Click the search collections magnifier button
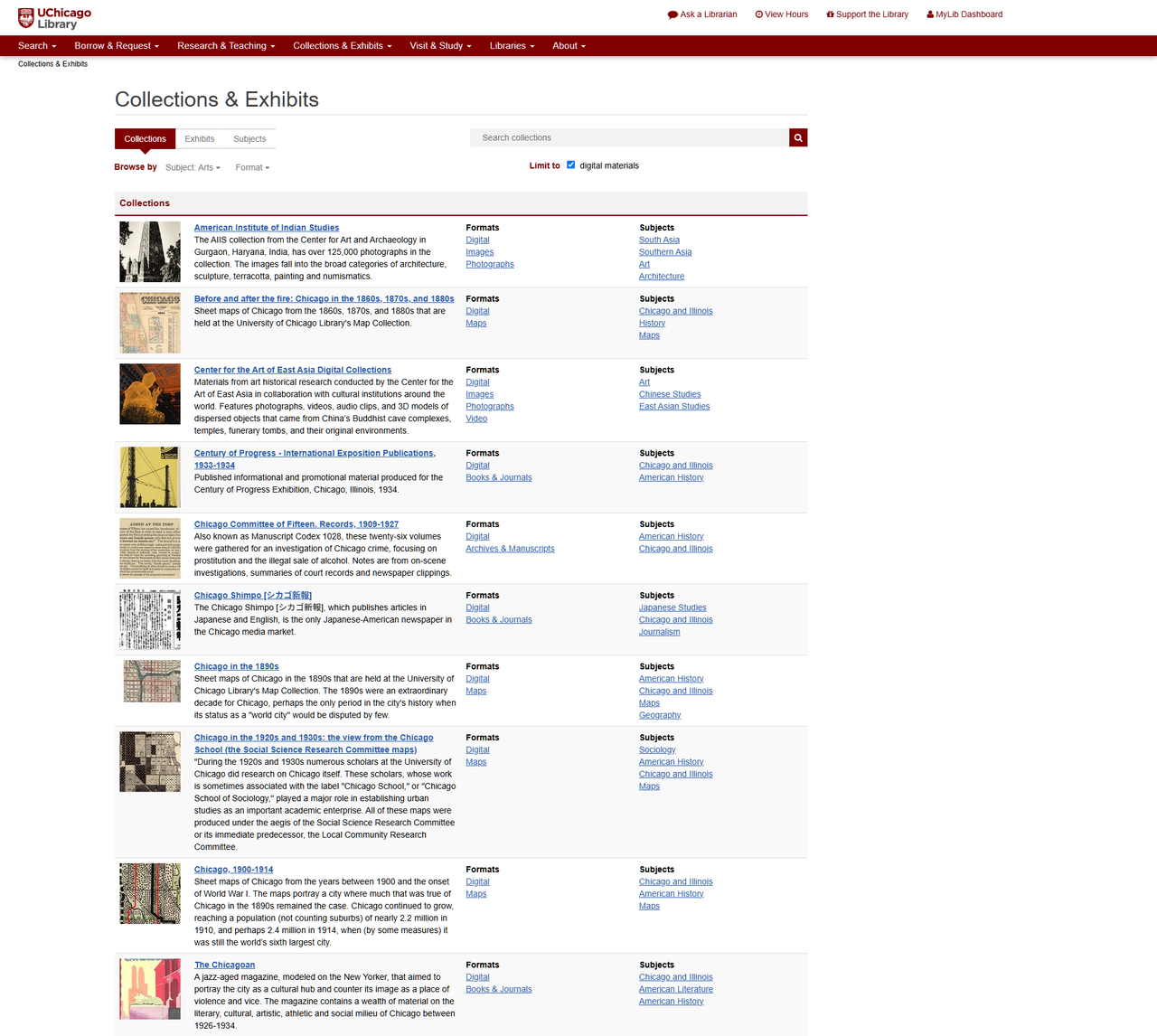1157x1036 pixels. click(798, 137)
